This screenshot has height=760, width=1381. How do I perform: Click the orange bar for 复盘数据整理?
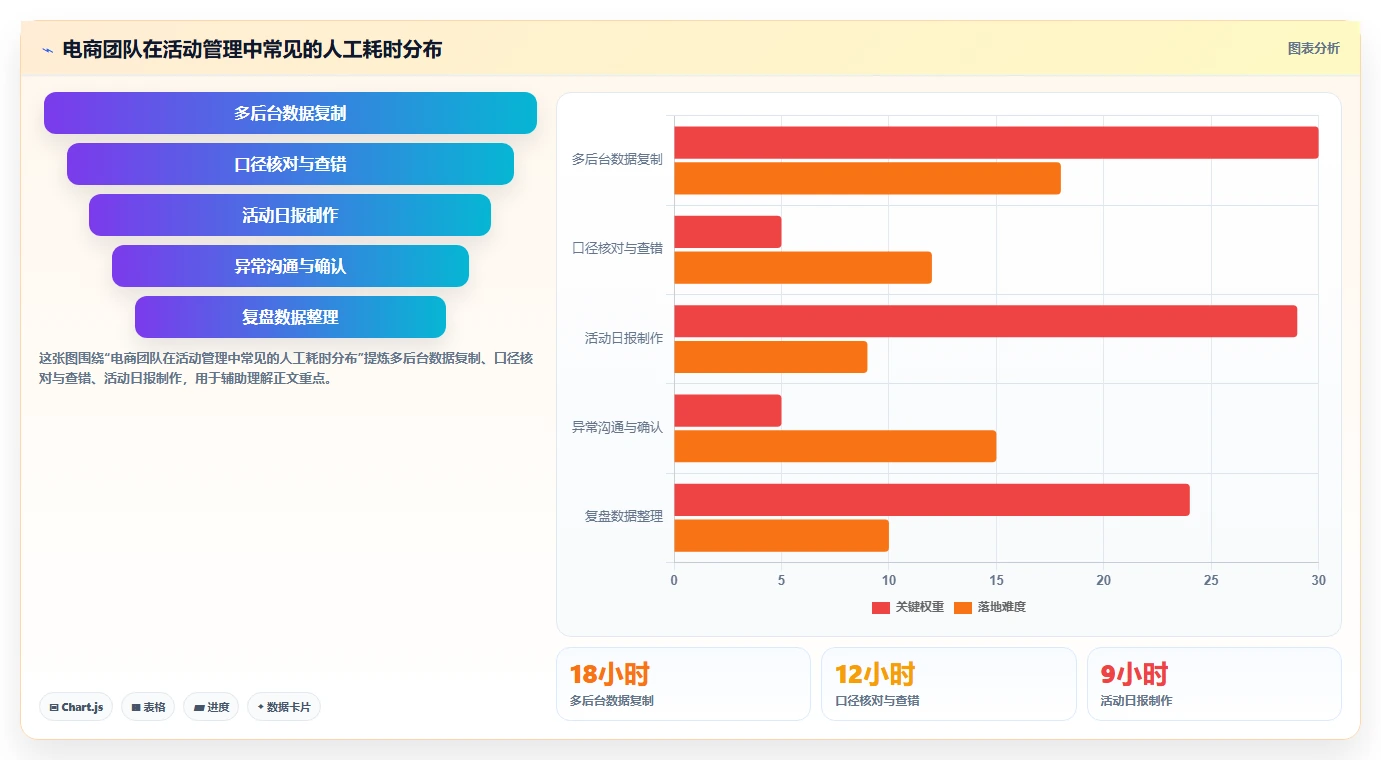(781, 536)
